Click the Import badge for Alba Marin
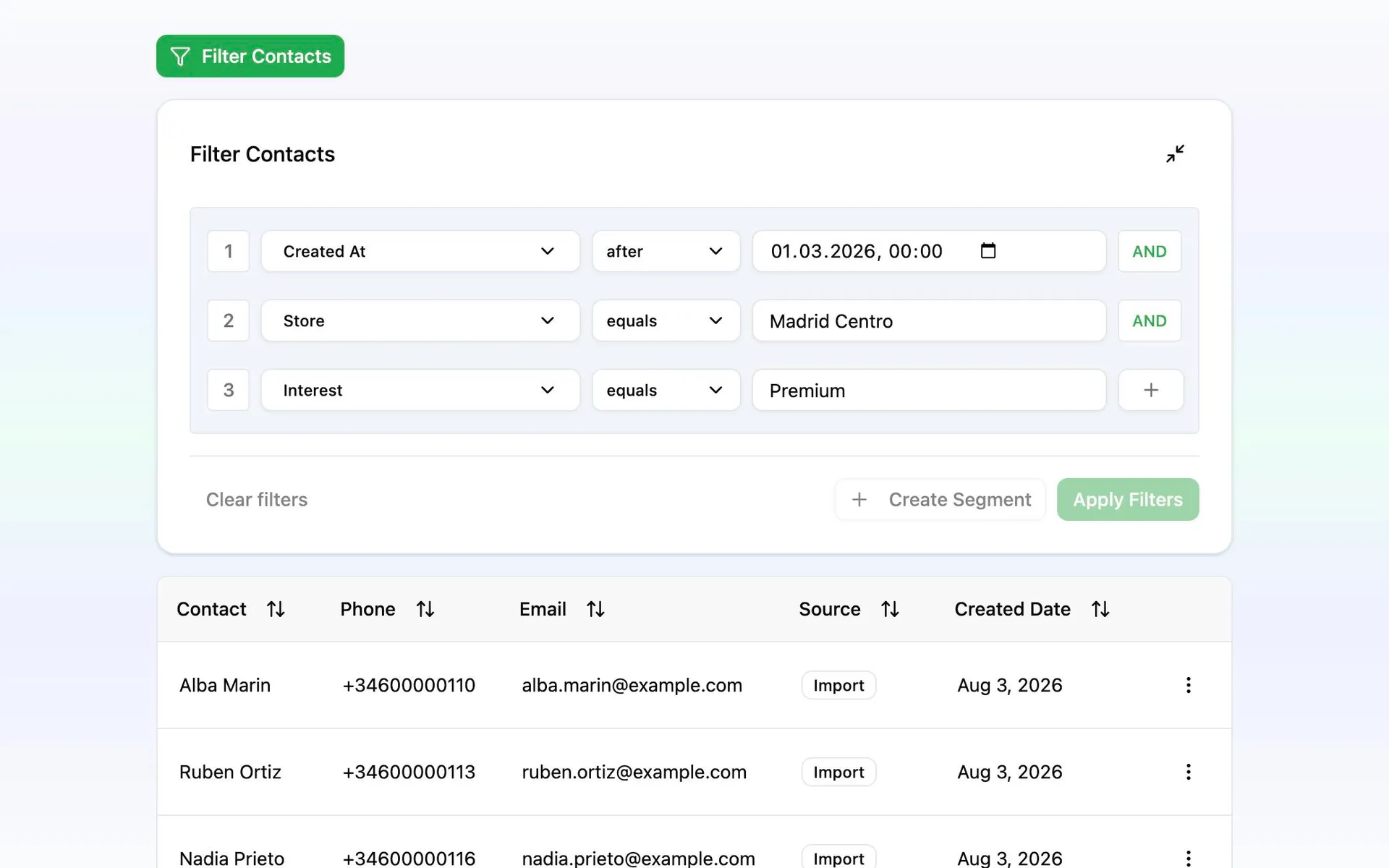 point(838,685)
